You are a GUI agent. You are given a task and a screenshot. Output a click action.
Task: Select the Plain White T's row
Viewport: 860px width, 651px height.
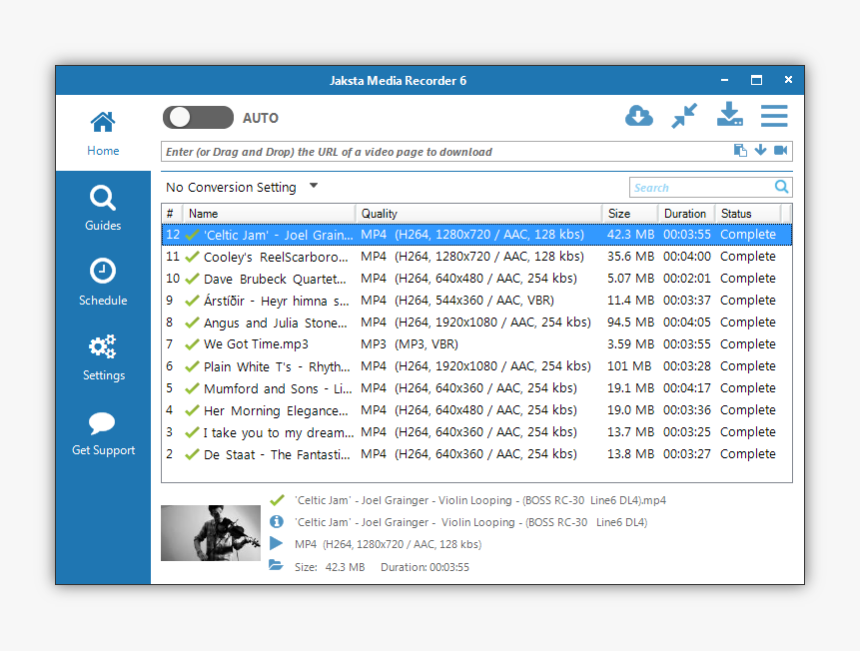[x=477, y=366]
